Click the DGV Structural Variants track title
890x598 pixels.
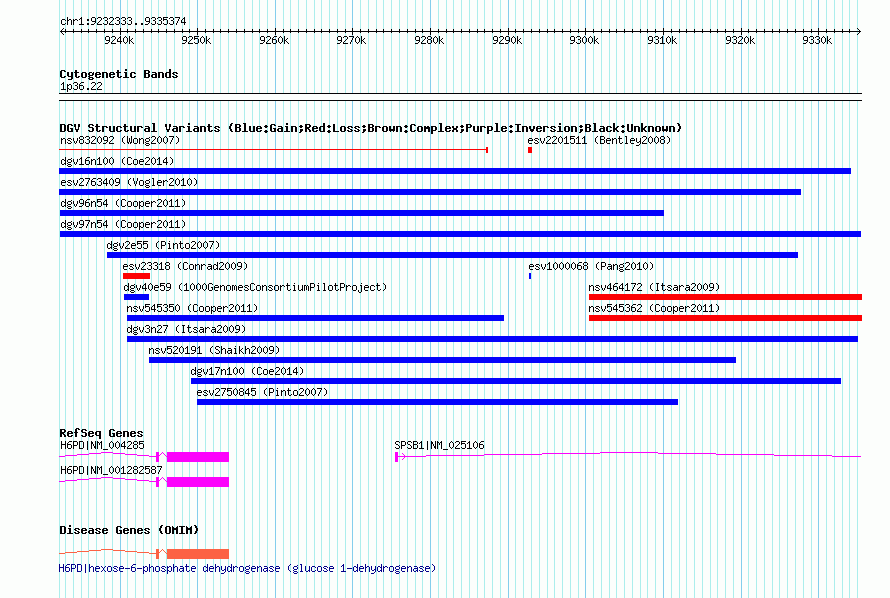370,128
